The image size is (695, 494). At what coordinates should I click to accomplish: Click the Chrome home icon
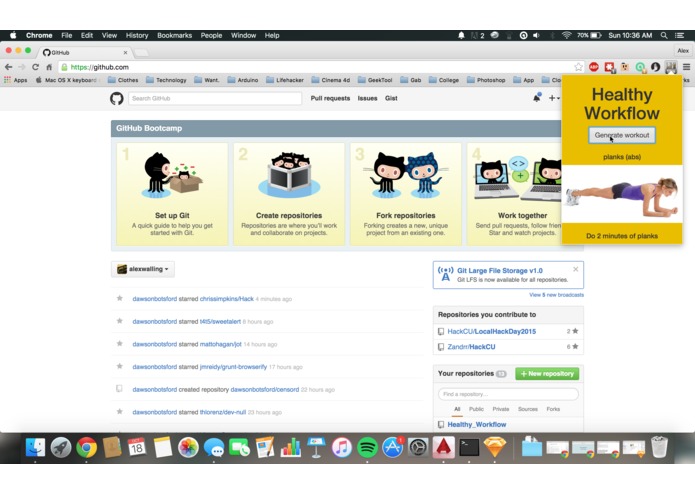coord(49,67)
